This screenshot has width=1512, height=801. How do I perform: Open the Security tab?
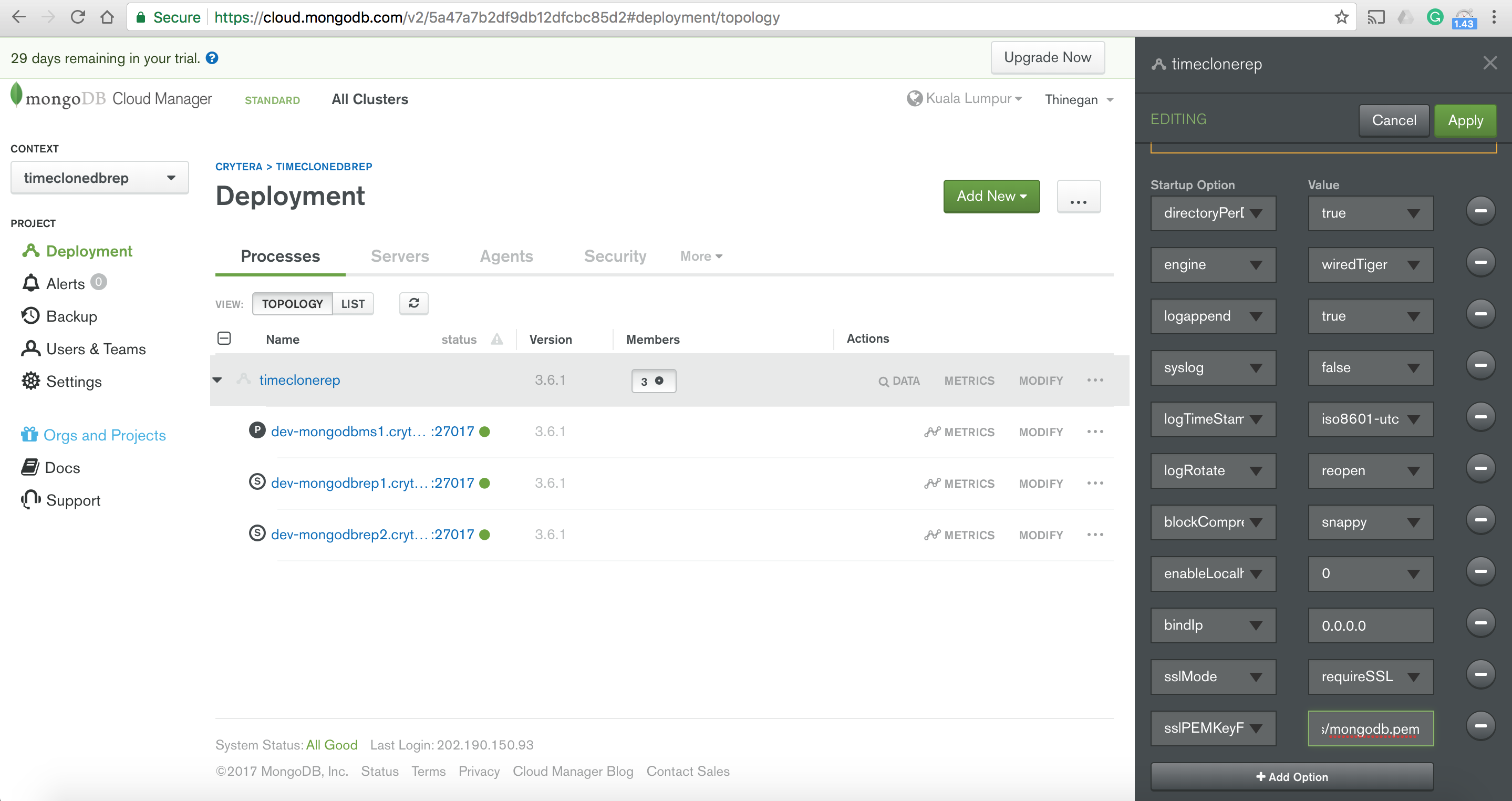pyautogui.click(x=615, y=256)
